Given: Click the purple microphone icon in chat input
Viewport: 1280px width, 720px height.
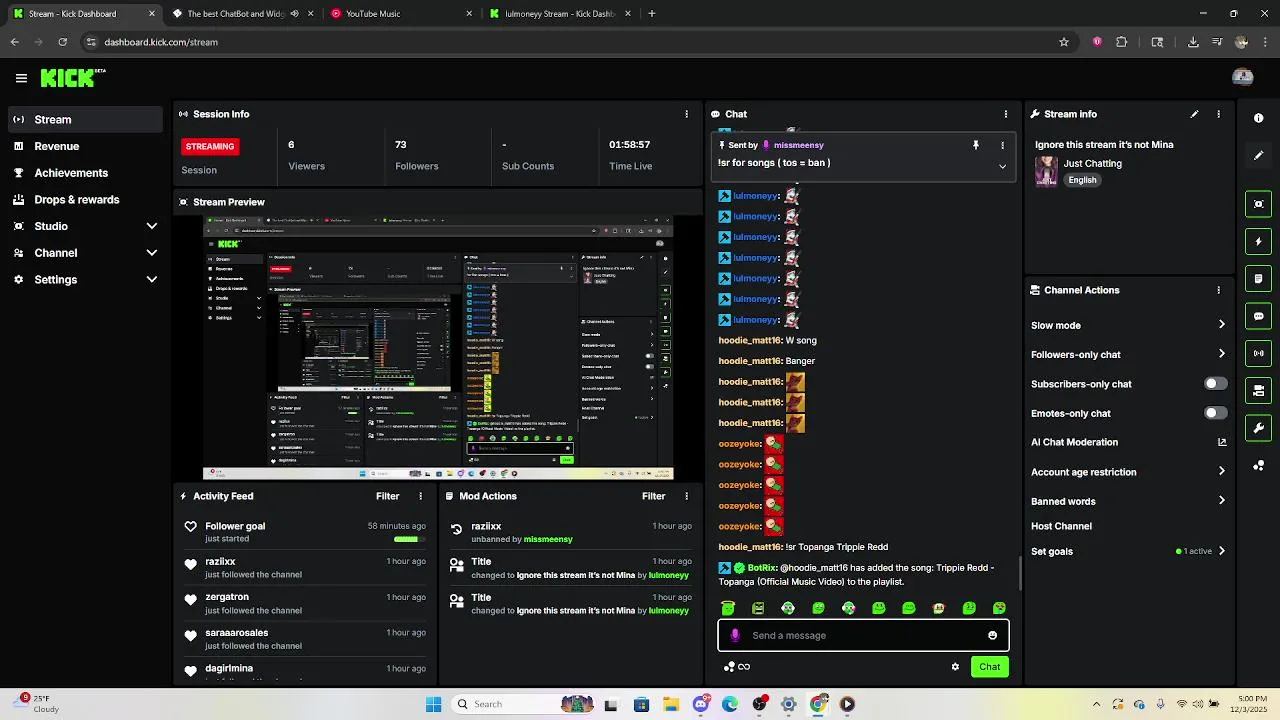Looking at the screenshot, I should coord(735,635).
